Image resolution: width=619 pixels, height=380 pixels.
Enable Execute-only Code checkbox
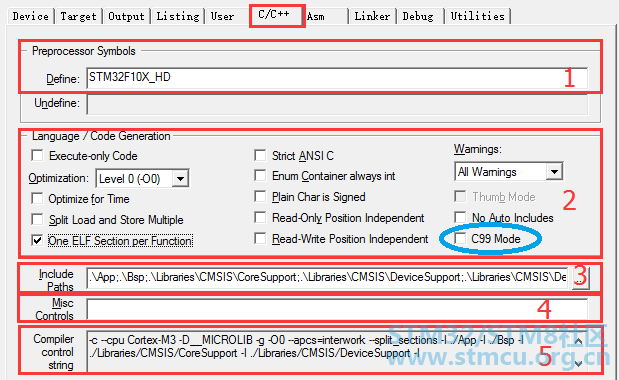pyautogui.click(x=37, y=155)
